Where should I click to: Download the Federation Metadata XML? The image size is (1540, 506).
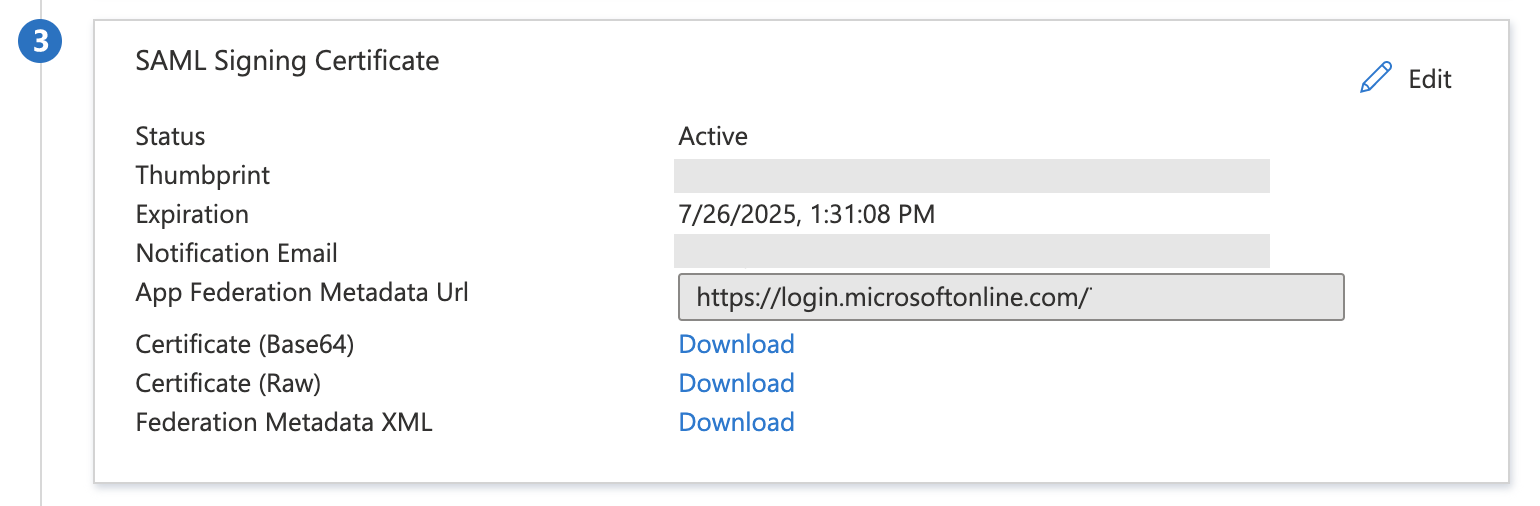point(736,422)
